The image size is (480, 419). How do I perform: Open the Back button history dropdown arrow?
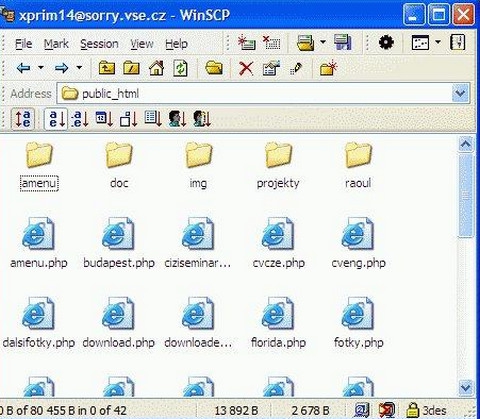(41, 68)
